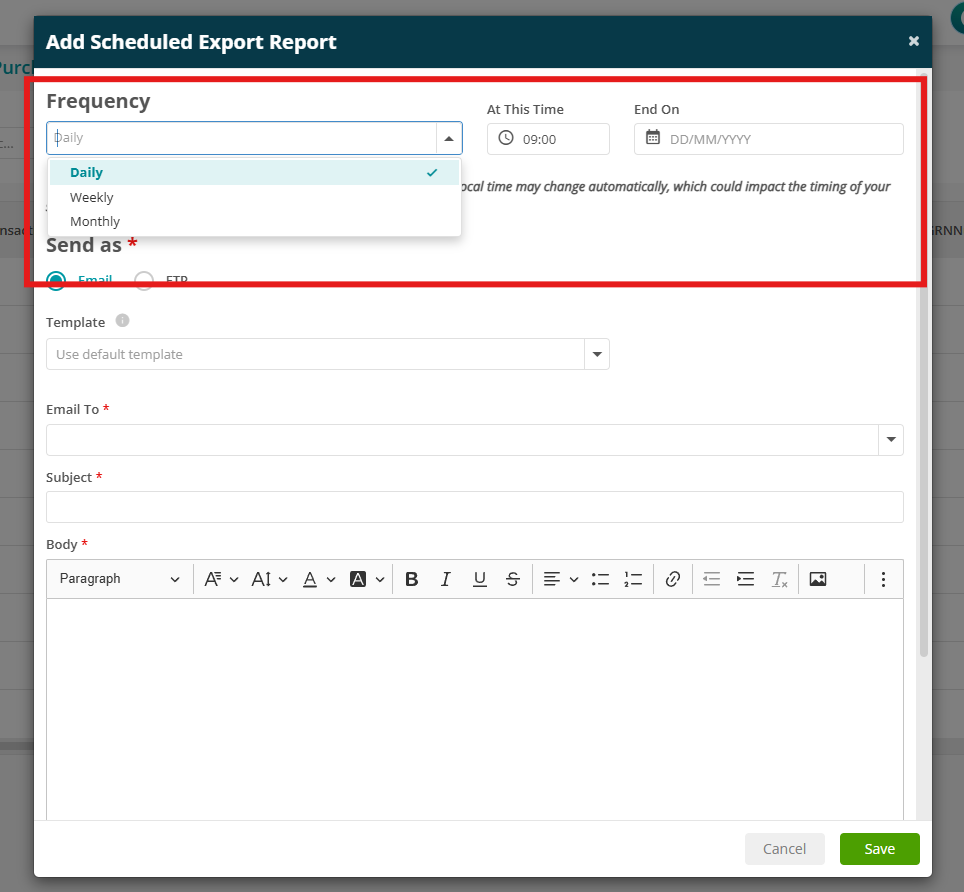Click the Template info icon

click(122, 321)
